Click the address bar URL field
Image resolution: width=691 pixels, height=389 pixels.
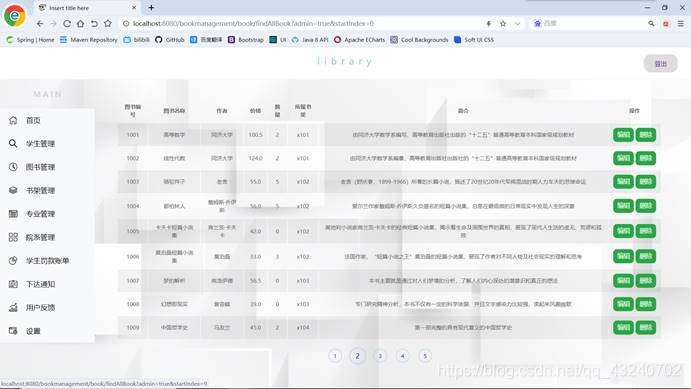click(300, 23)
